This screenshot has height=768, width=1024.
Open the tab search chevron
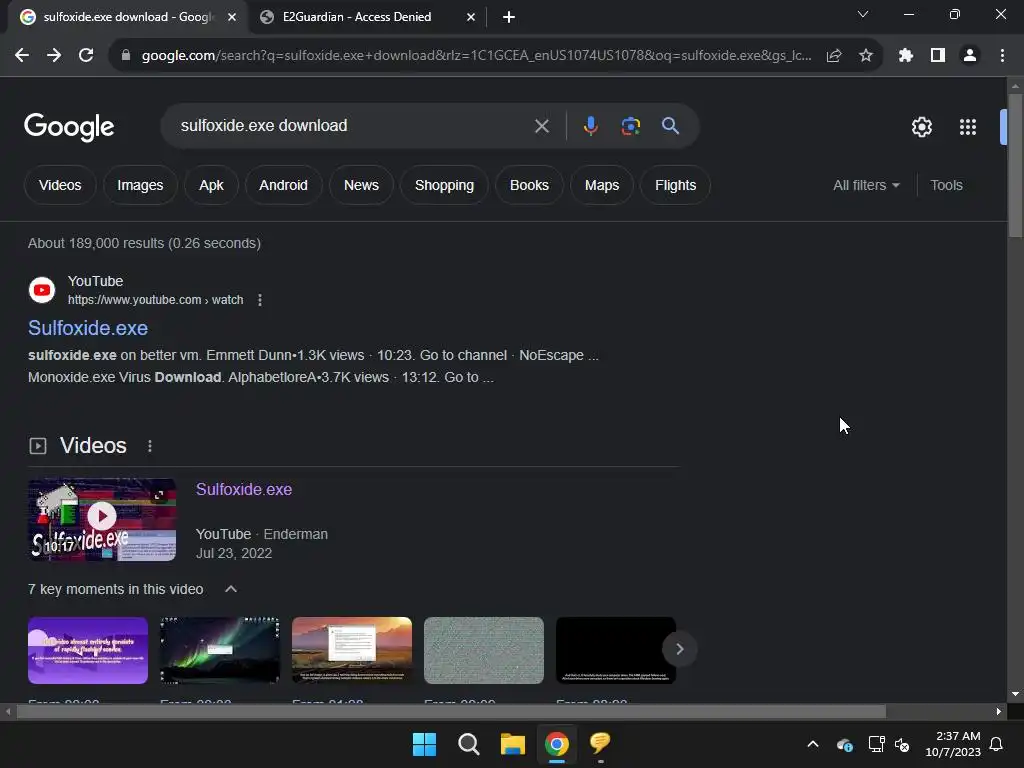click(x=863, y=14)
